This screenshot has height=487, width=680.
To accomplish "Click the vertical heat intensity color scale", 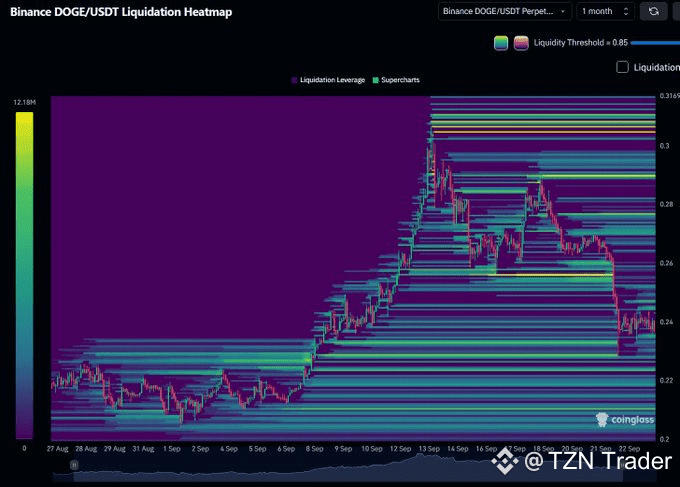I will [x=24, y=275].
